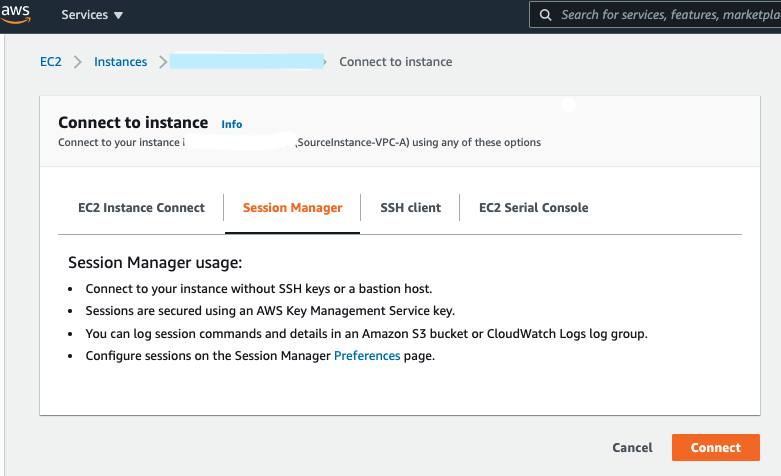Open the Services dropdown menu
This screenshot has width=781, height=476.
92,15
